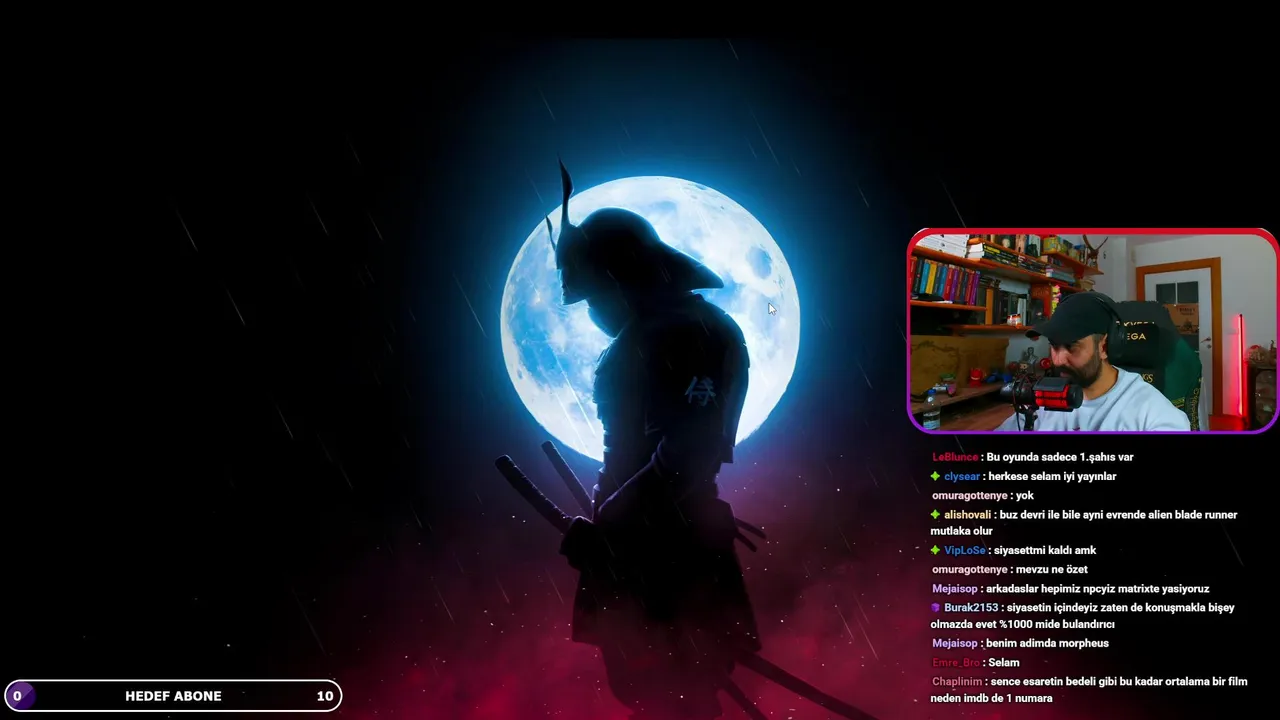Open VipLoSe's chat username

[x=964, y=550]
